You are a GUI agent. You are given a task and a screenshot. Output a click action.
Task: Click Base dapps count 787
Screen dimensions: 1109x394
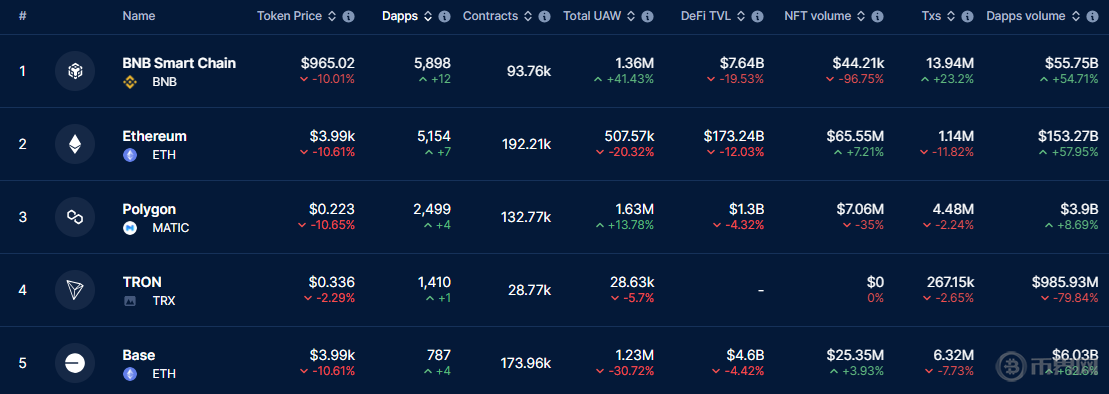point(439,355)
